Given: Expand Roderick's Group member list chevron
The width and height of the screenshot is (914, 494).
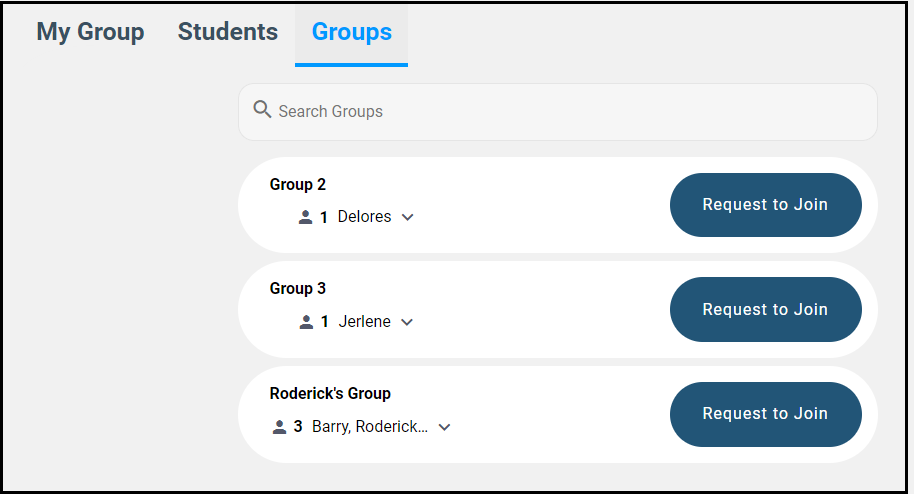Looking at the screenshot, I should click(x=445, y=427).
